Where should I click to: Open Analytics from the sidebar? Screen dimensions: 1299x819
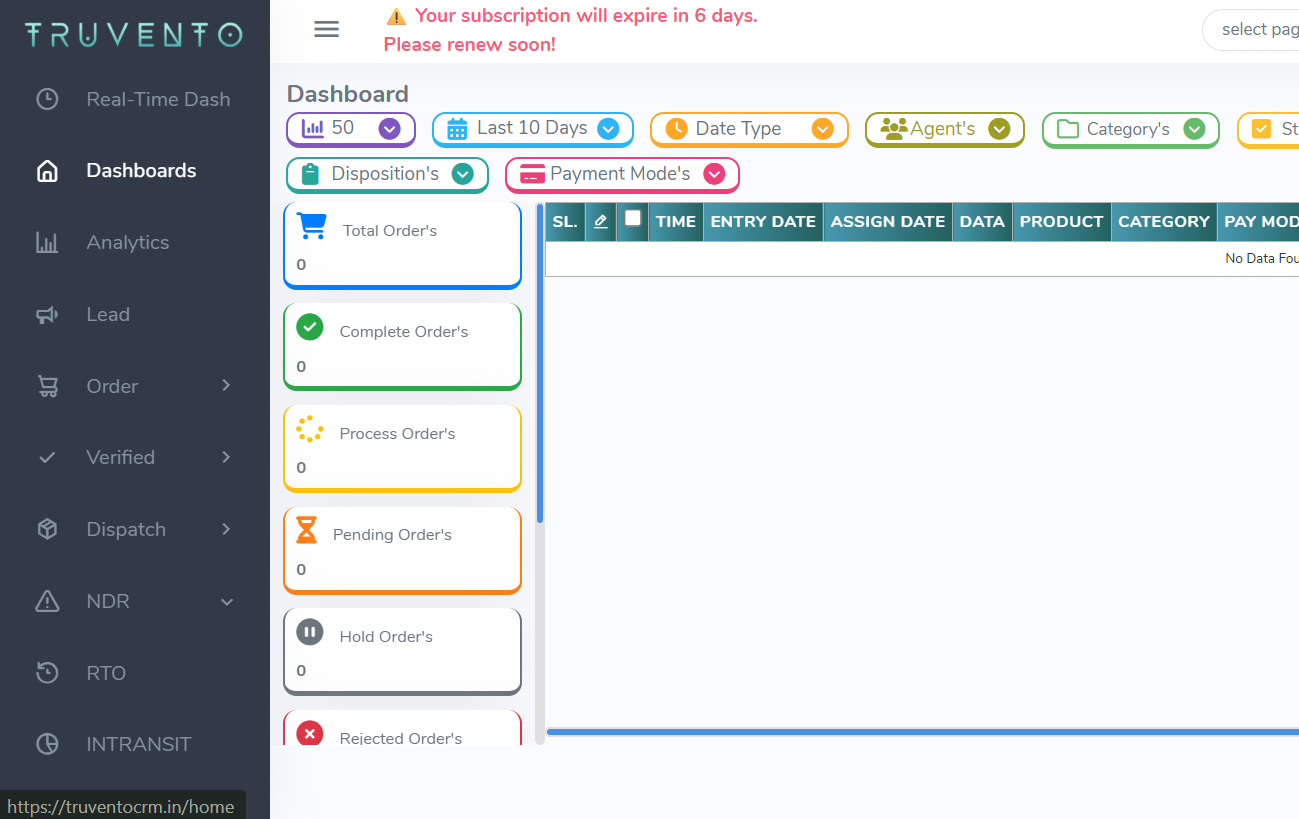127,242
